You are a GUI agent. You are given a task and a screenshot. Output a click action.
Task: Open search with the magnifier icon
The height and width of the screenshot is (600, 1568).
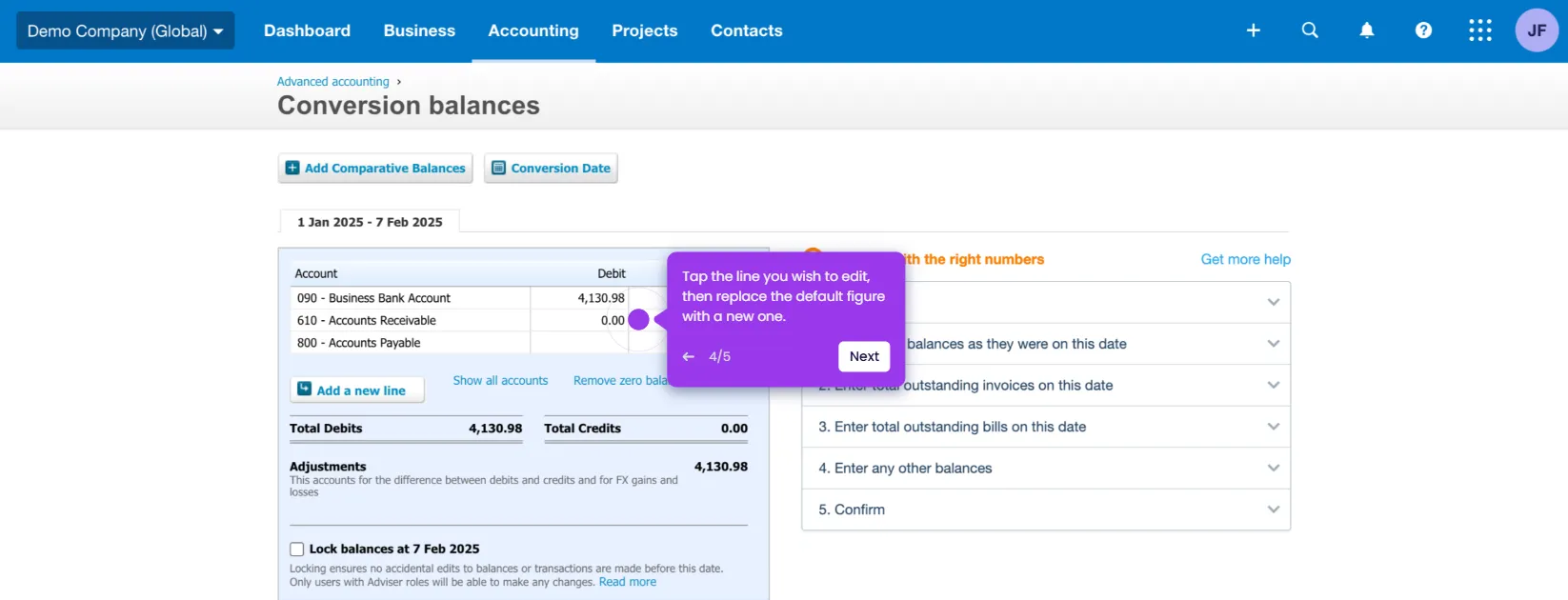click(x=1310, y=30)
